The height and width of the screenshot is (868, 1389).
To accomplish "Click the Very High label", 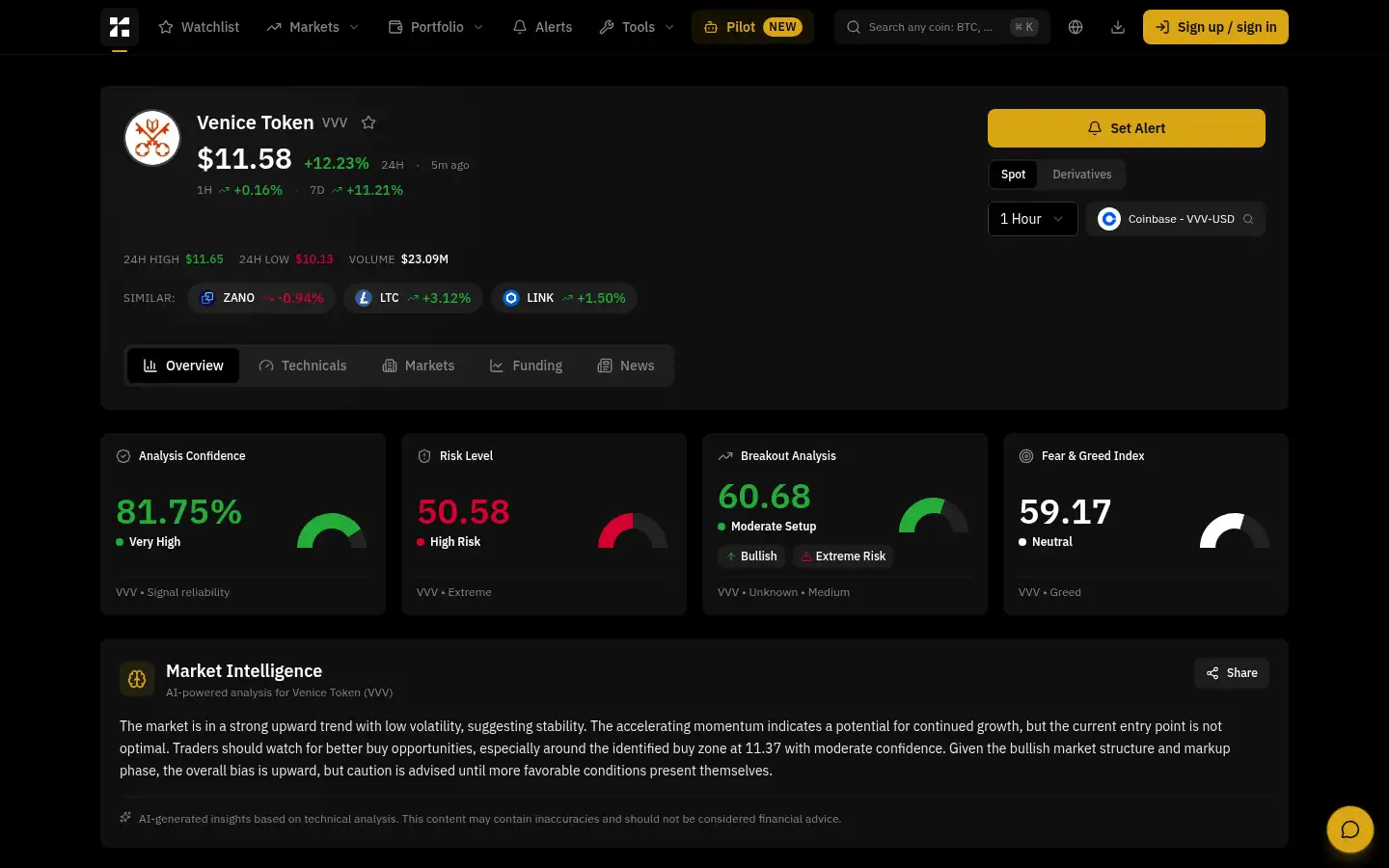I will click(154, 542).
